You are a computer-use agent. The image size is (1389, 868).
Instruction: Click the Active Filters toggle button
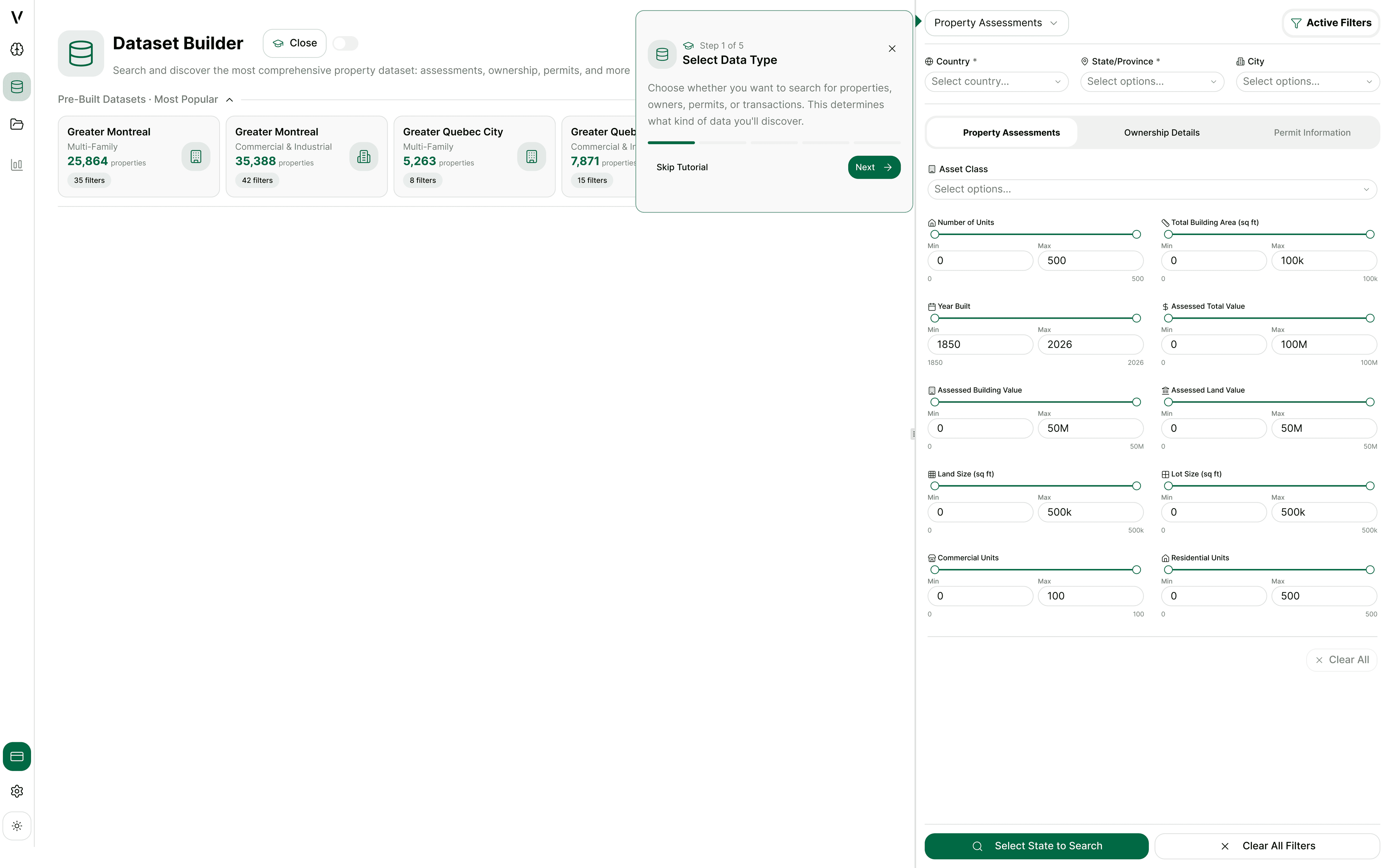(x=1330, y=23)
